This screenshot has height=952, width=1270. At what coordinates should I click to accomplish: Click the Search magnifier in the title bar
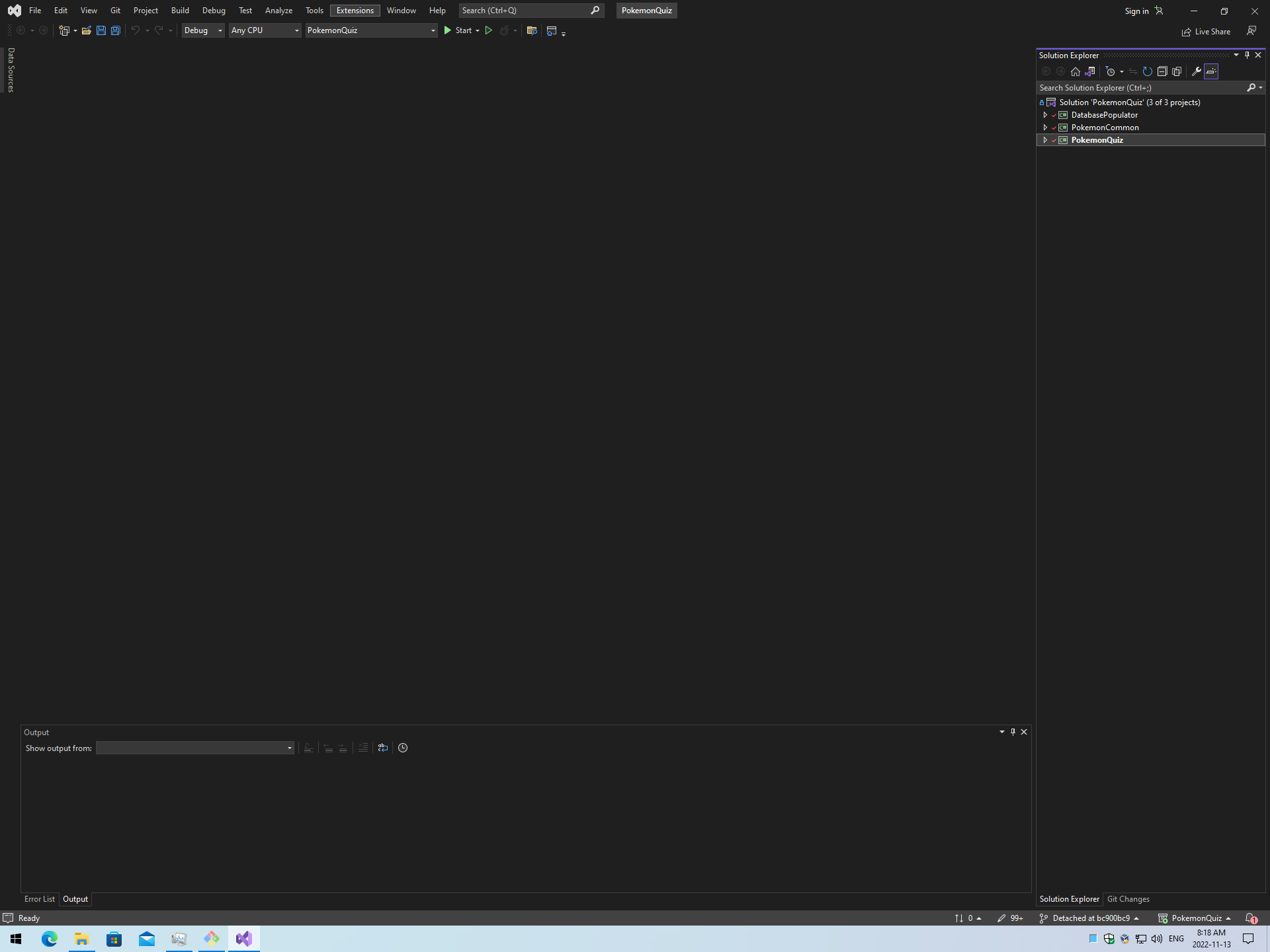tap(595, 11)
